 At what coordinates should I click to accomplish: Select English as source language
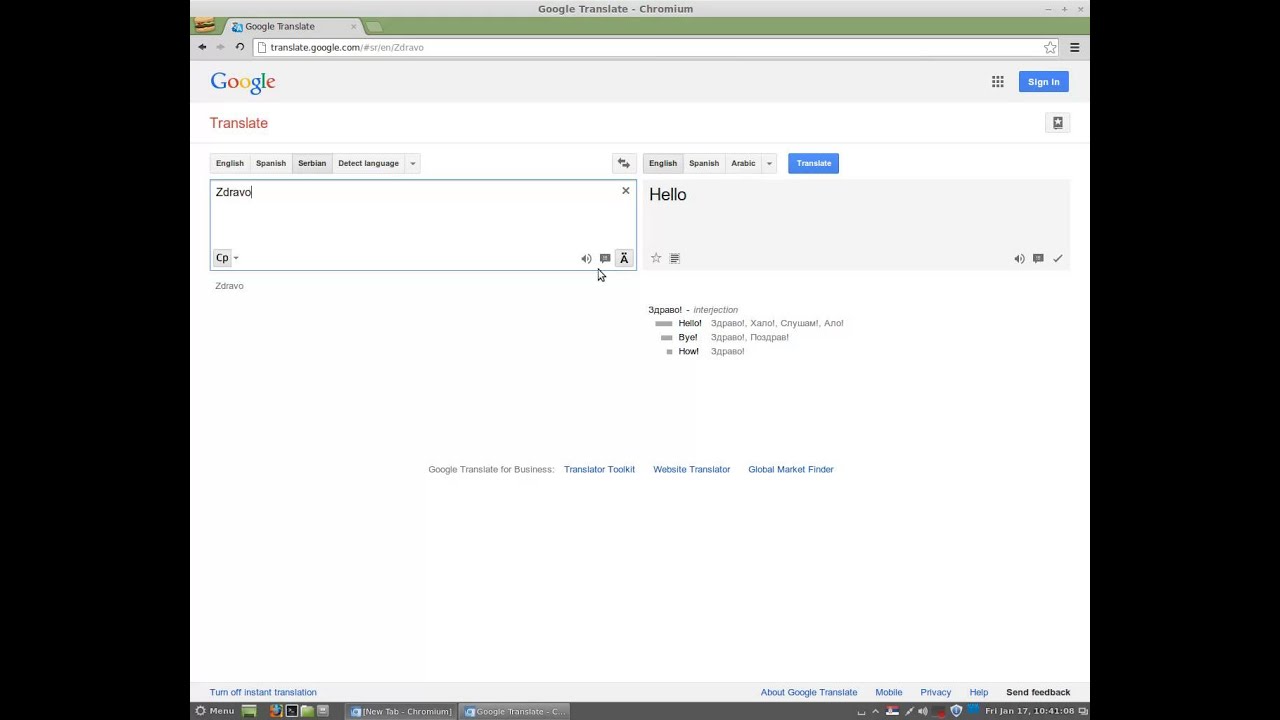coord(230,163)
